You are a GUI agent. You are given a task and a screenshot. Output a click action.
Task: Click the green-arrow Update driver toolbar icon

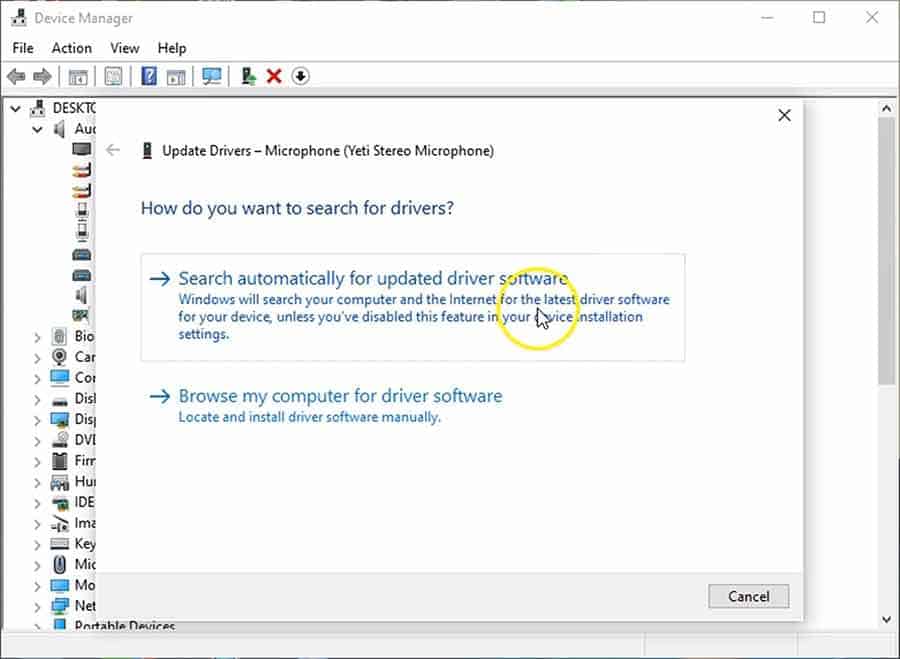coord(248,76)
